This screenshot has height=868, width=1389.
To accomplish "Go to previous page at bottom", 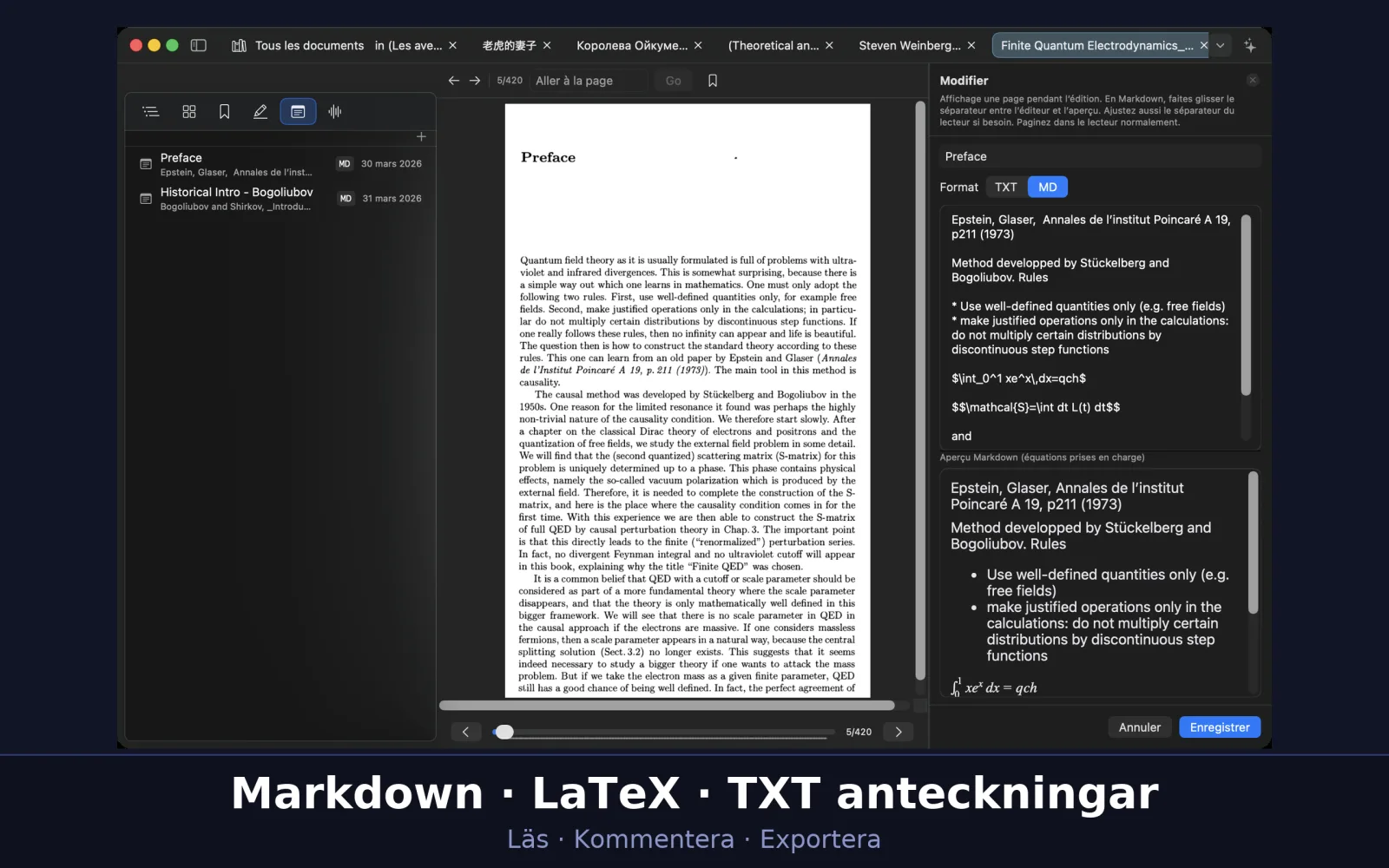I will [x=466, y=732].
